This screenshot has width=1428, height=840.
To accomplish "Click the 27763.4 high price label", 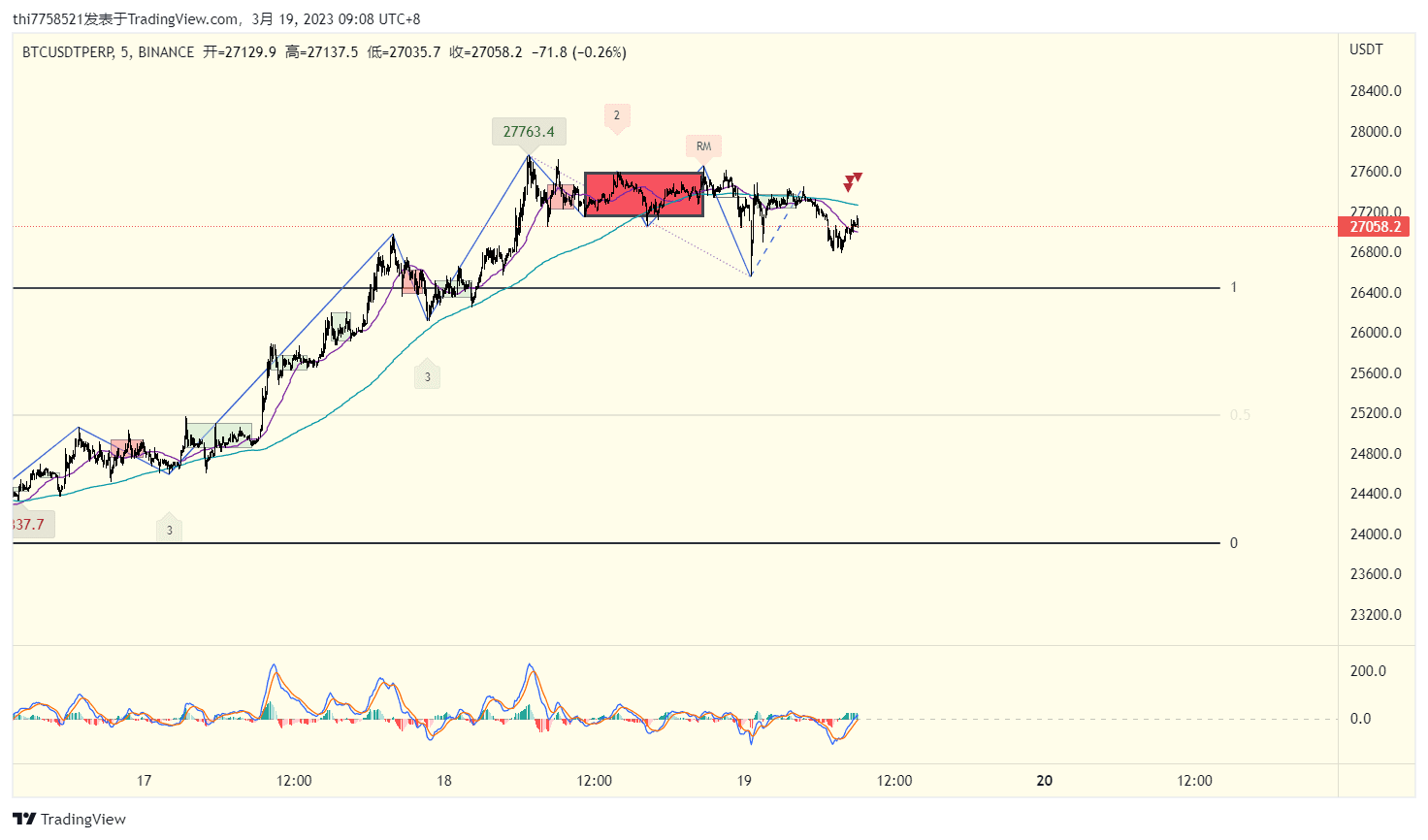I will [x=529, y=132].
